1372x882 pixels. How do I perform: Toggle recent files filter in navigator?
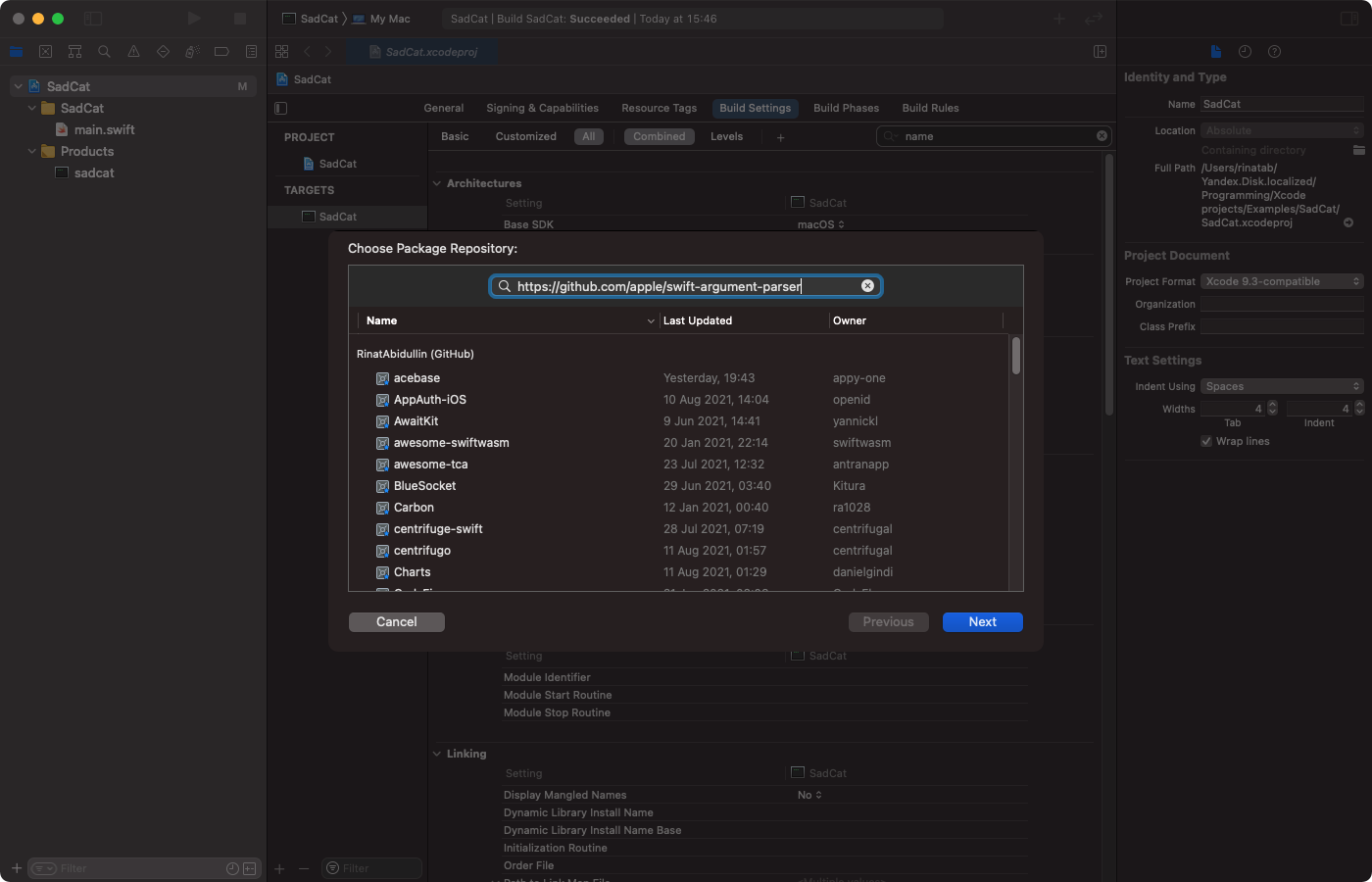click(232, 868)
